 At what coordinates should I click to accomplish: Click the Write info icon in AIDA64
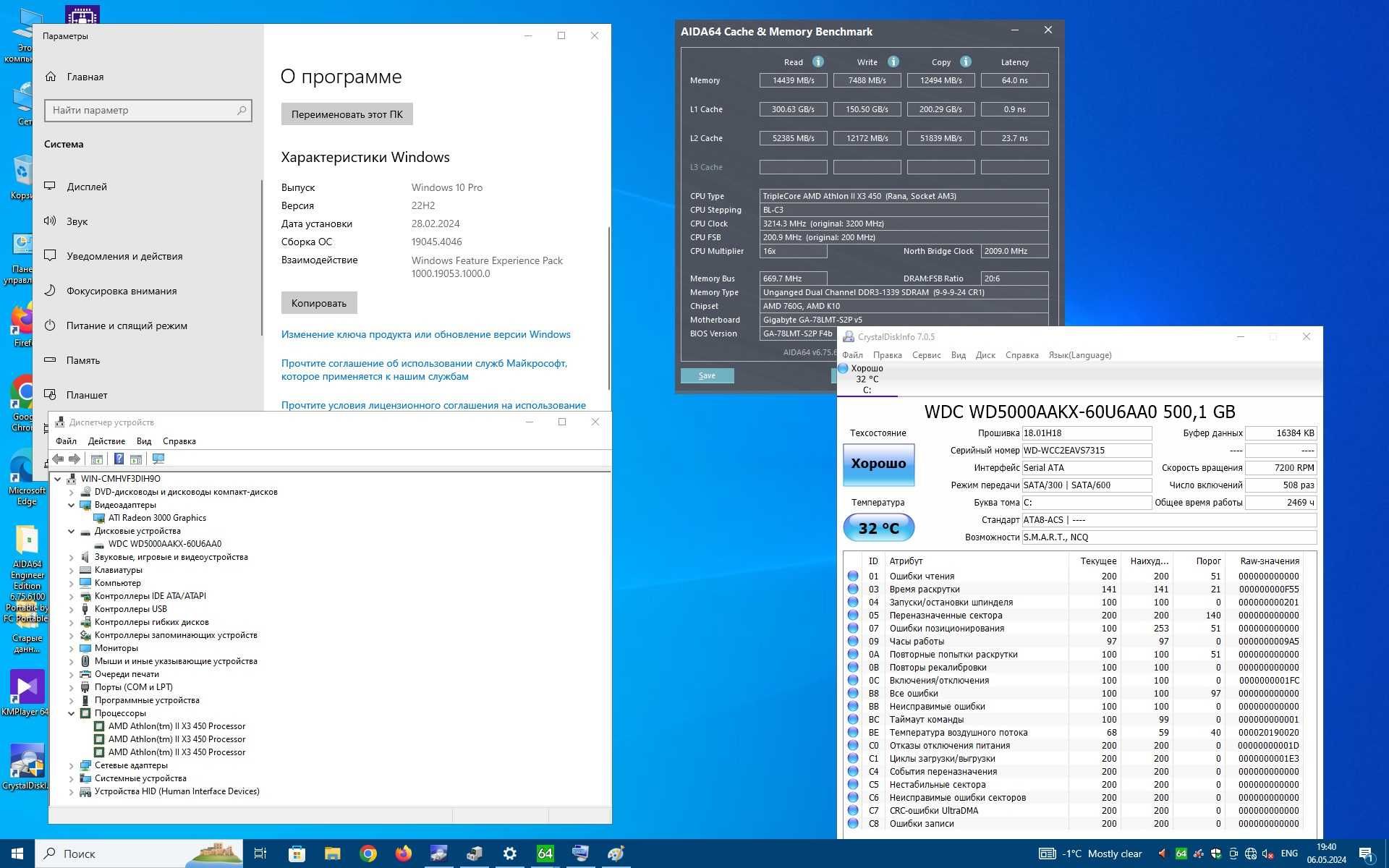(x=893, y=61)
